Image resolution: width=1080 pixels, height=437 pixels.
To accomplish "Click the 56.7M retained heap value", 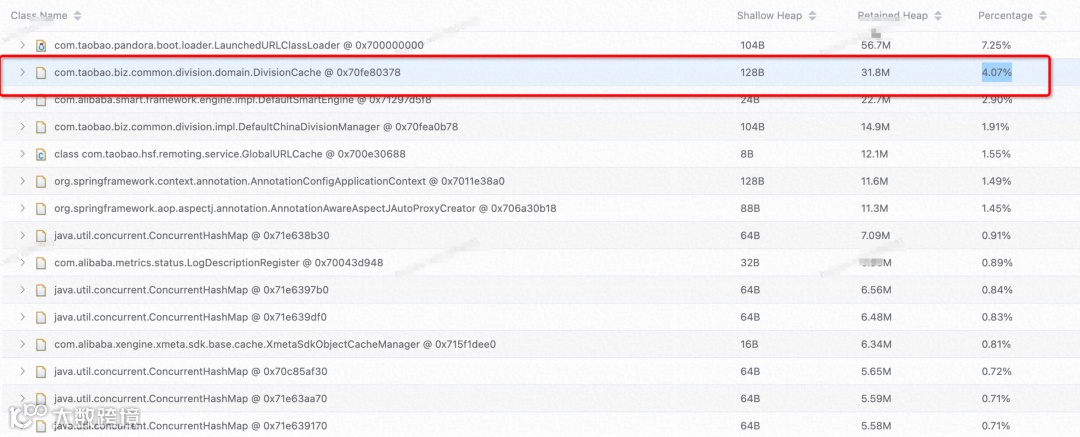I will coord(875,45).
